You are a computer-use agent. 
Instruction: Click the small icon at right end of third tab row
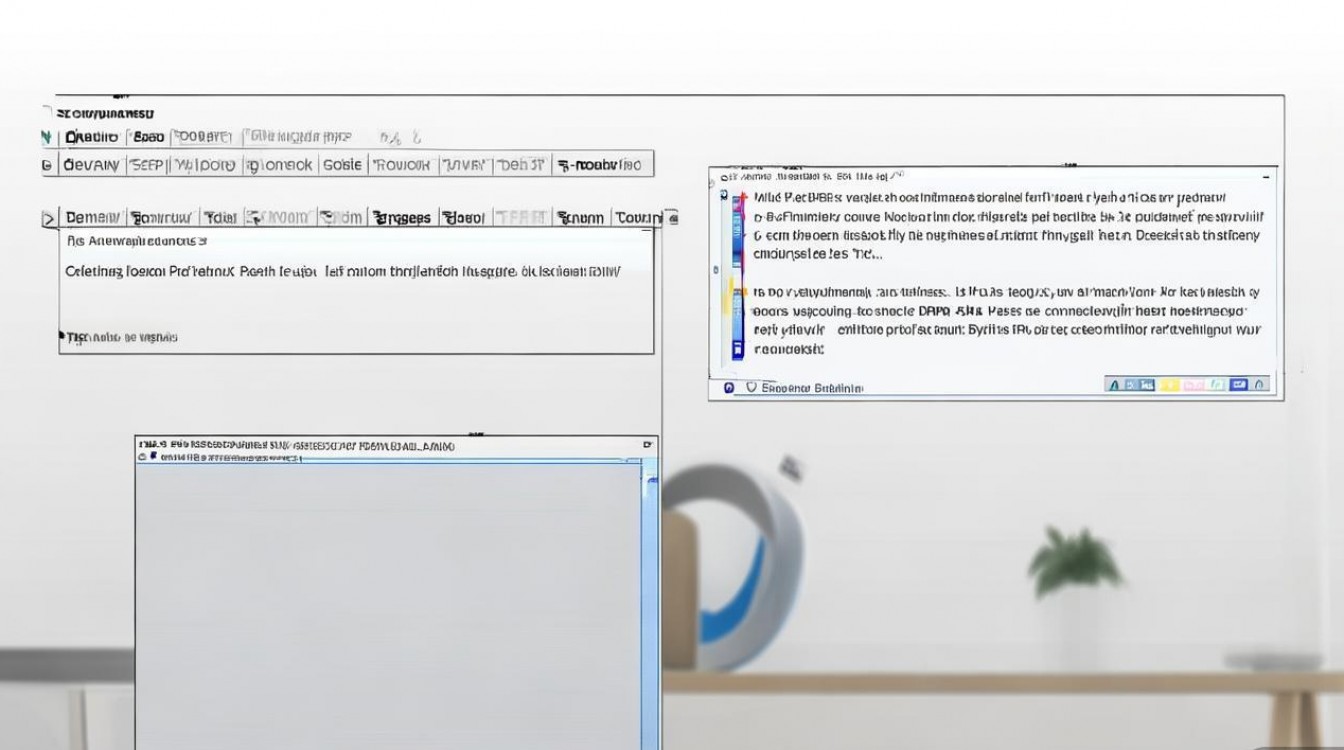click(x=672, y=217)
